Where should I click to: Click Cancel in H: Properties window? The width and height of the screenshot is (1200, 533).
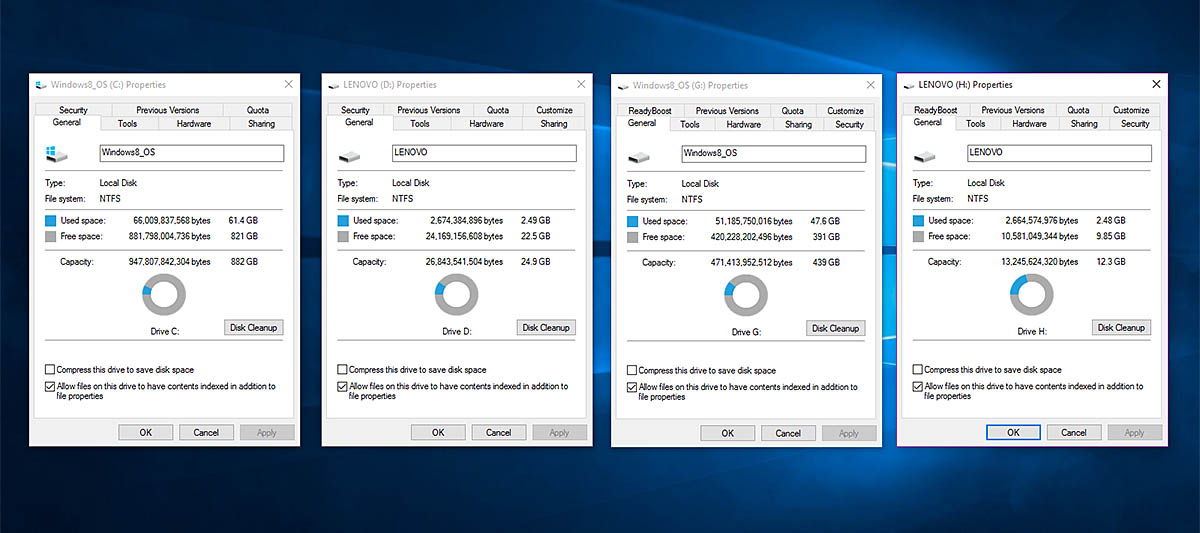pyautogui.click(x=1074, y=432)
